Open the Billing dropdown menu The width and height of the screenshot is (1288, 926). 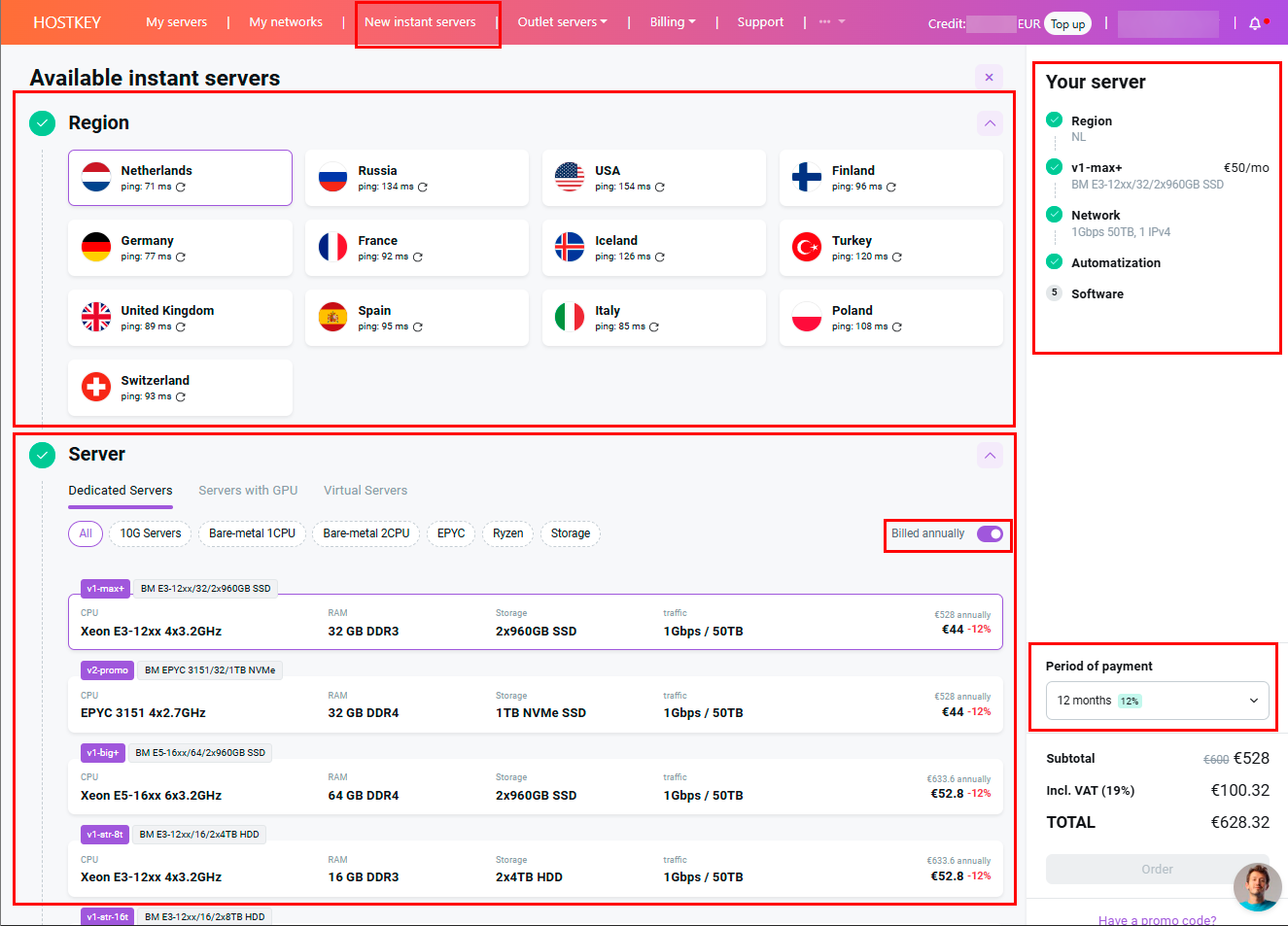click(672, 22)
